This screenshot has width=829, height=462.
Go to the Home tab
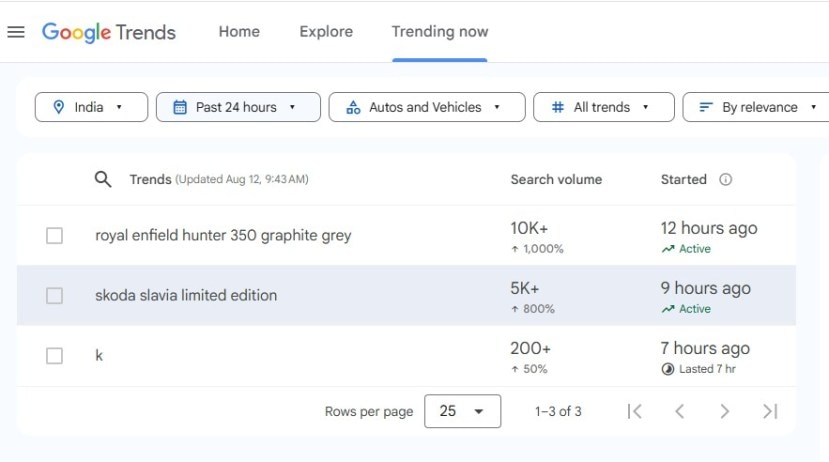coord(239,32)
